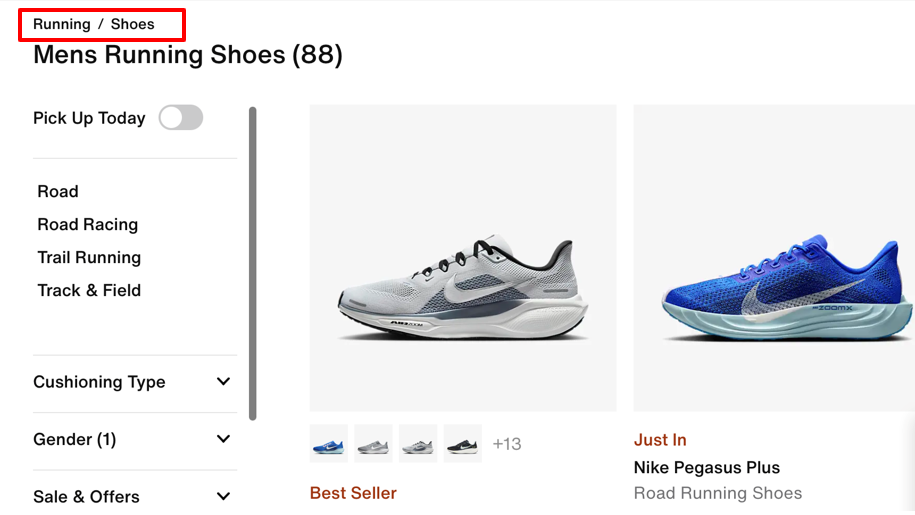Show the +13 more colorways
This screenshot has height=515, width=915.
tap(507, 444)
